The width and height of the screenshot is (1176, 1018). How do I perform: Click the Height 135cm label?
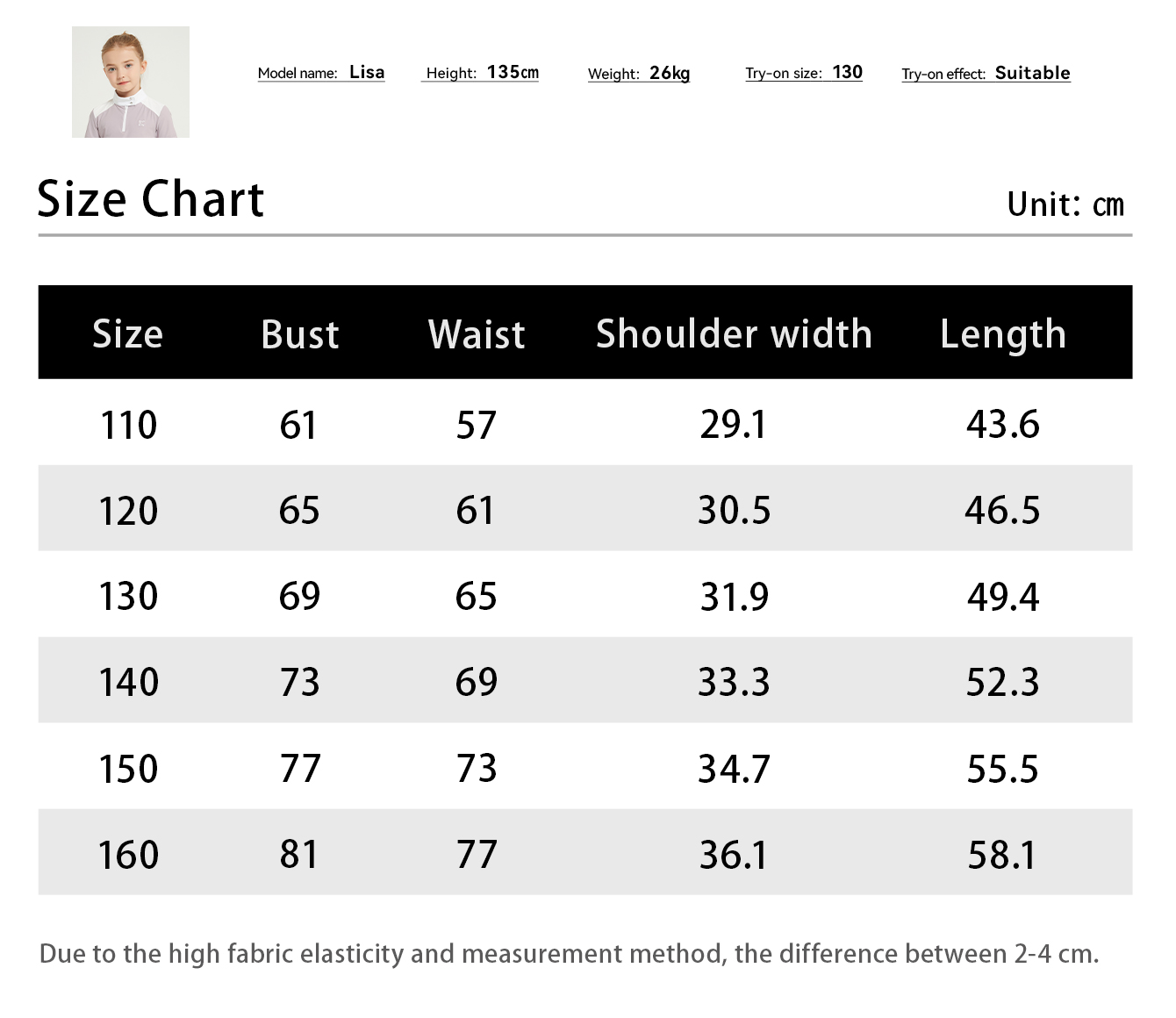(x=481, y=73)
